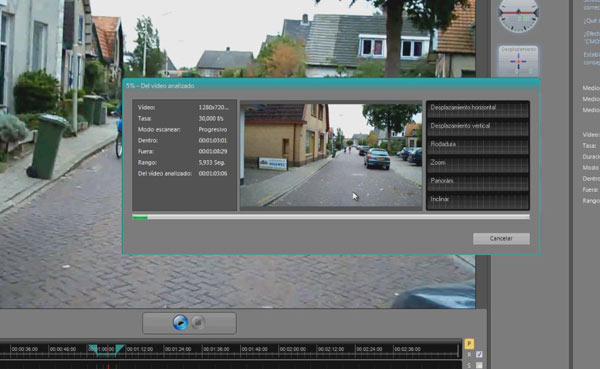Click timeline at 00:02:00:00
The image size is (600, 369).
coord(293,349)
